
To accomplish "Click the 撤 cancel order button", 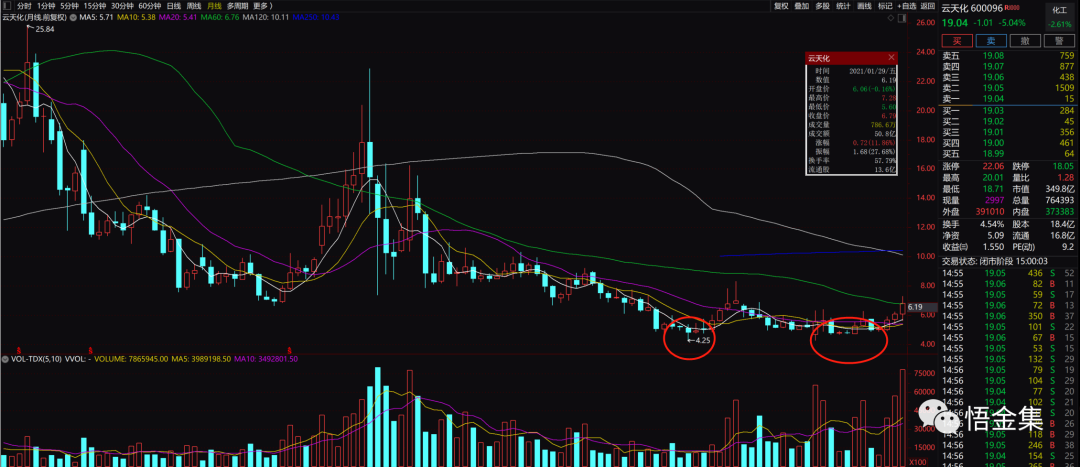I will tap(1023, 41).
